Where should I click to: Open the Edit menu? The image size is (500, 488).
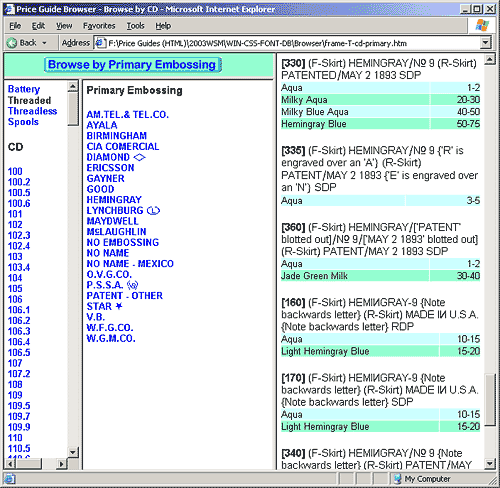tap(38, 26)
